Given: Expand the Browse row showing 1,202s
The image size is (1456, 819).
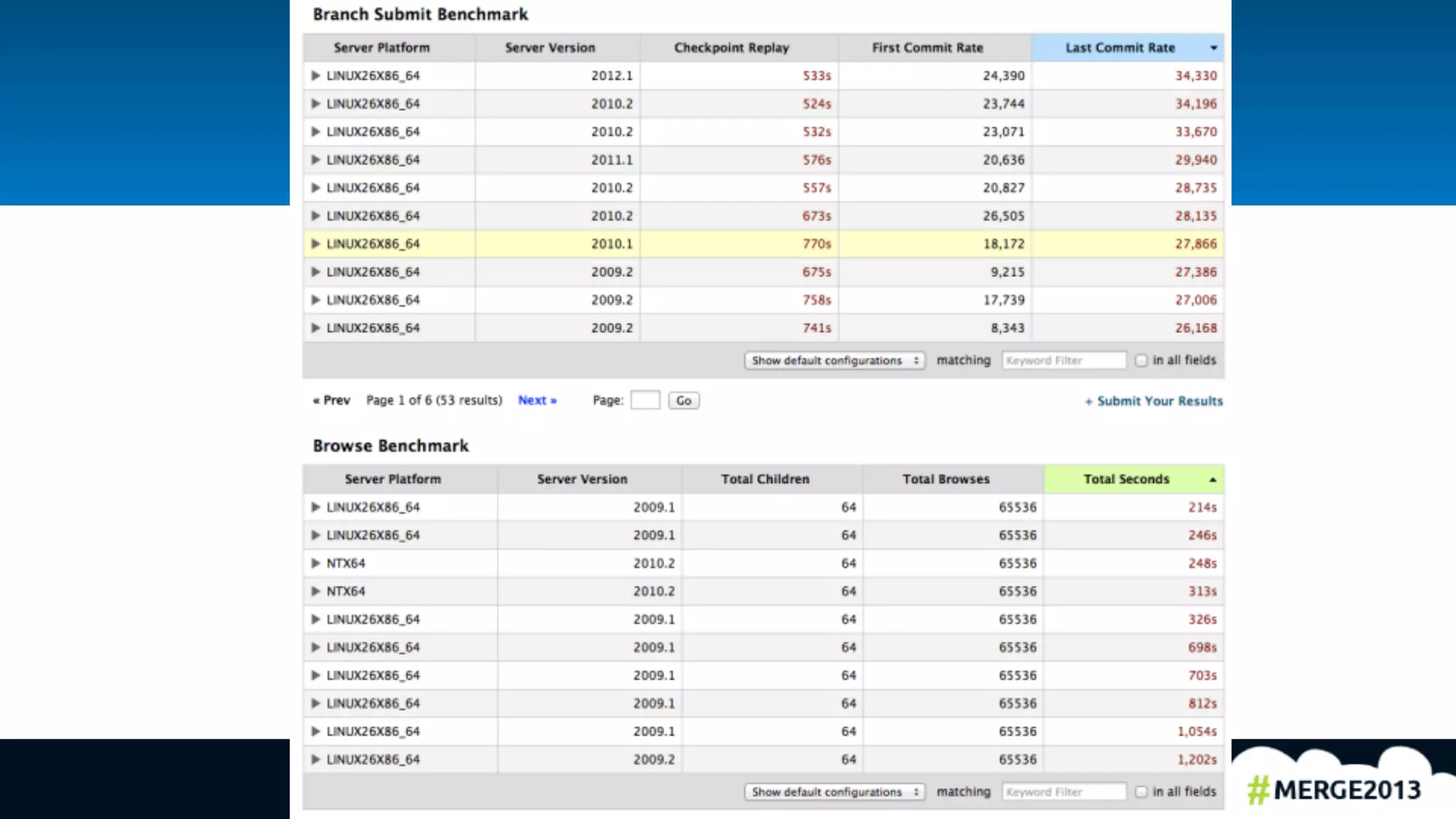Looking at the screenshot, I should [316, 759].
